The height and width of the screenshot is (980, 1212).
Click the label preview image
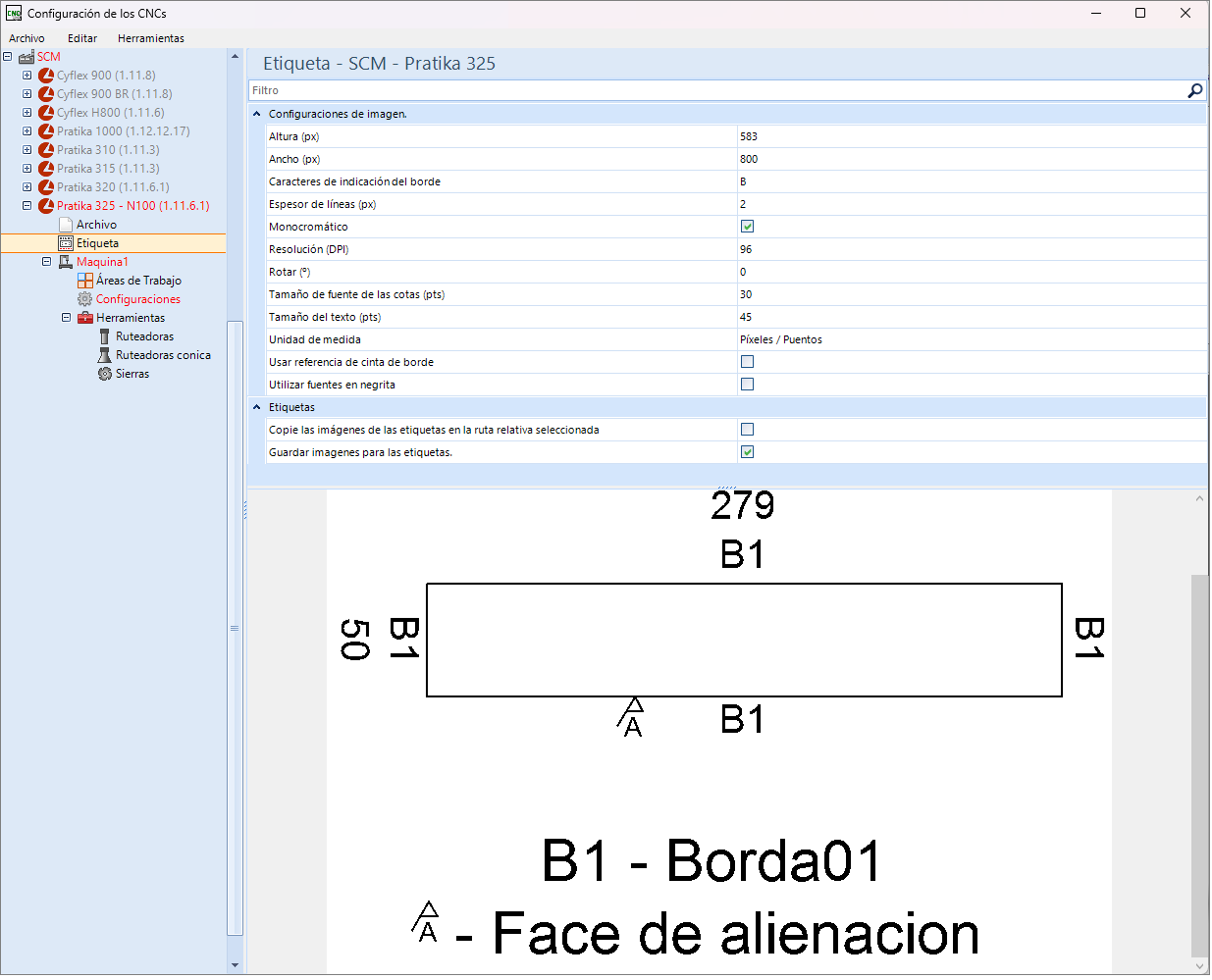(x=718, y=732)
